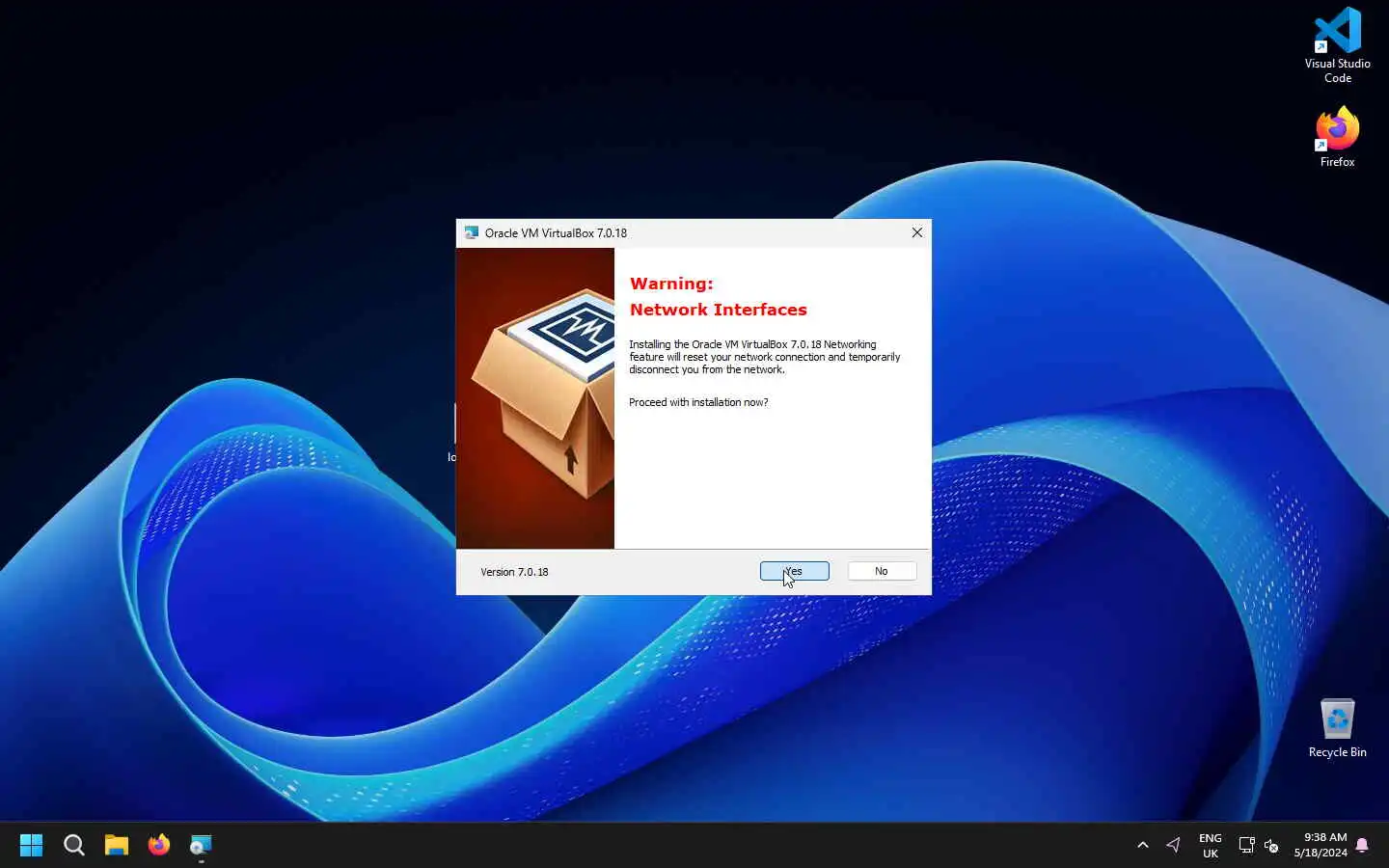Switch the ENG UK input language
This screenshot has width=1389, height=868.
[x=1211, y=845]
